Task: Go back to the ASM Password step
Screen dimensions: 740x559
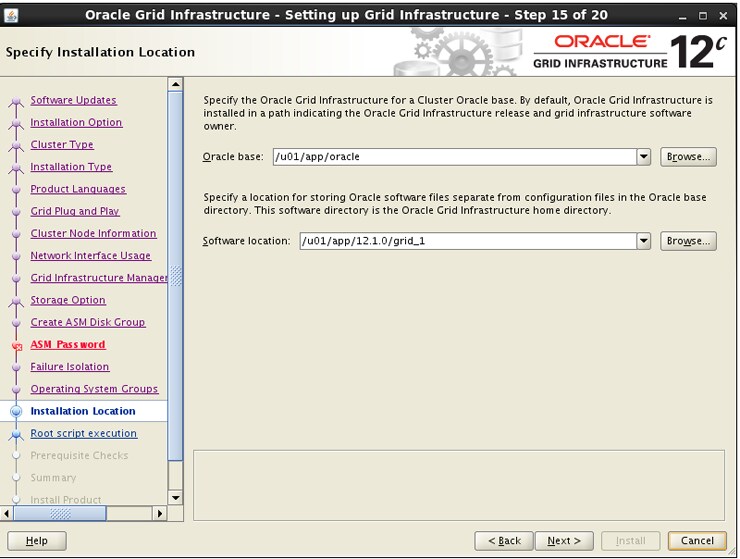Action: 68,344
